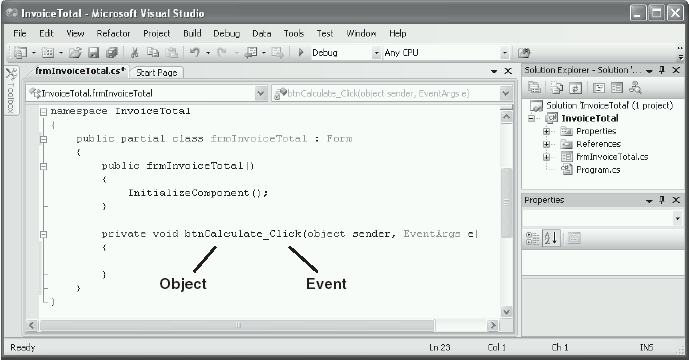Screen dimensions: 689x360
Task: Click the Redo toolbar icon
Action: [222, 53]
